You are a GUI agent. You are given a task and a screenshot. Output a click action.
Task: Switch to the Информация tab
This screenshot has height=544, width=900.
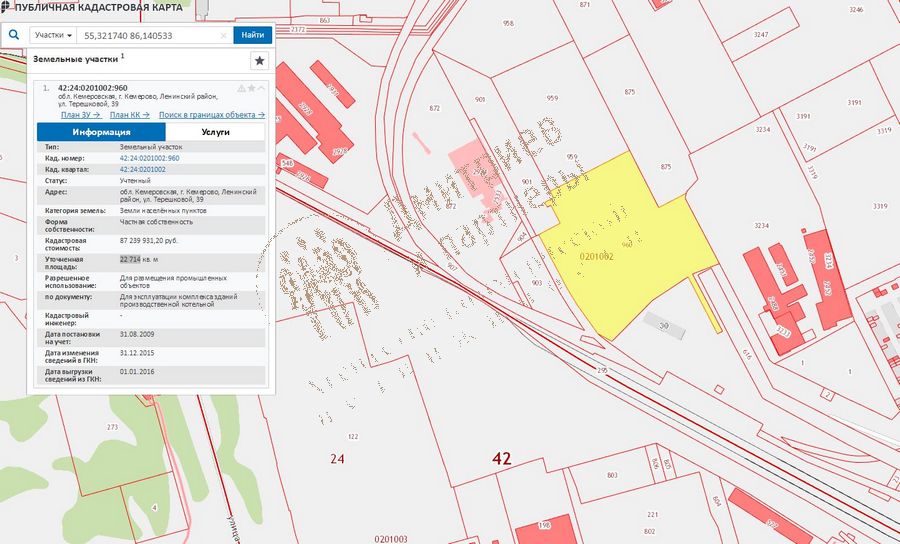click(102, 132)
